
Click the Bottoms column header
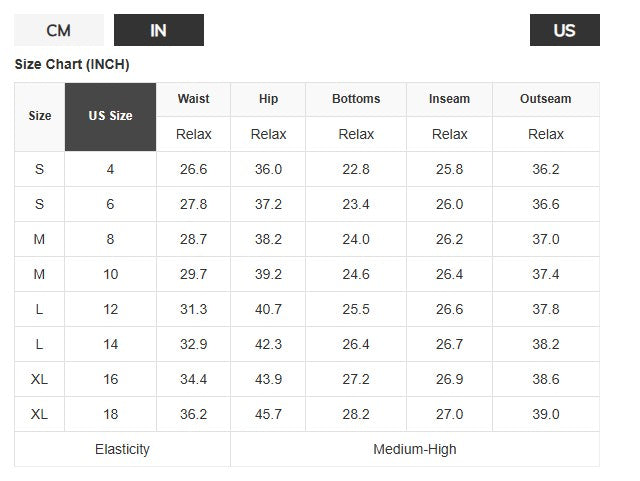[356, 99]
